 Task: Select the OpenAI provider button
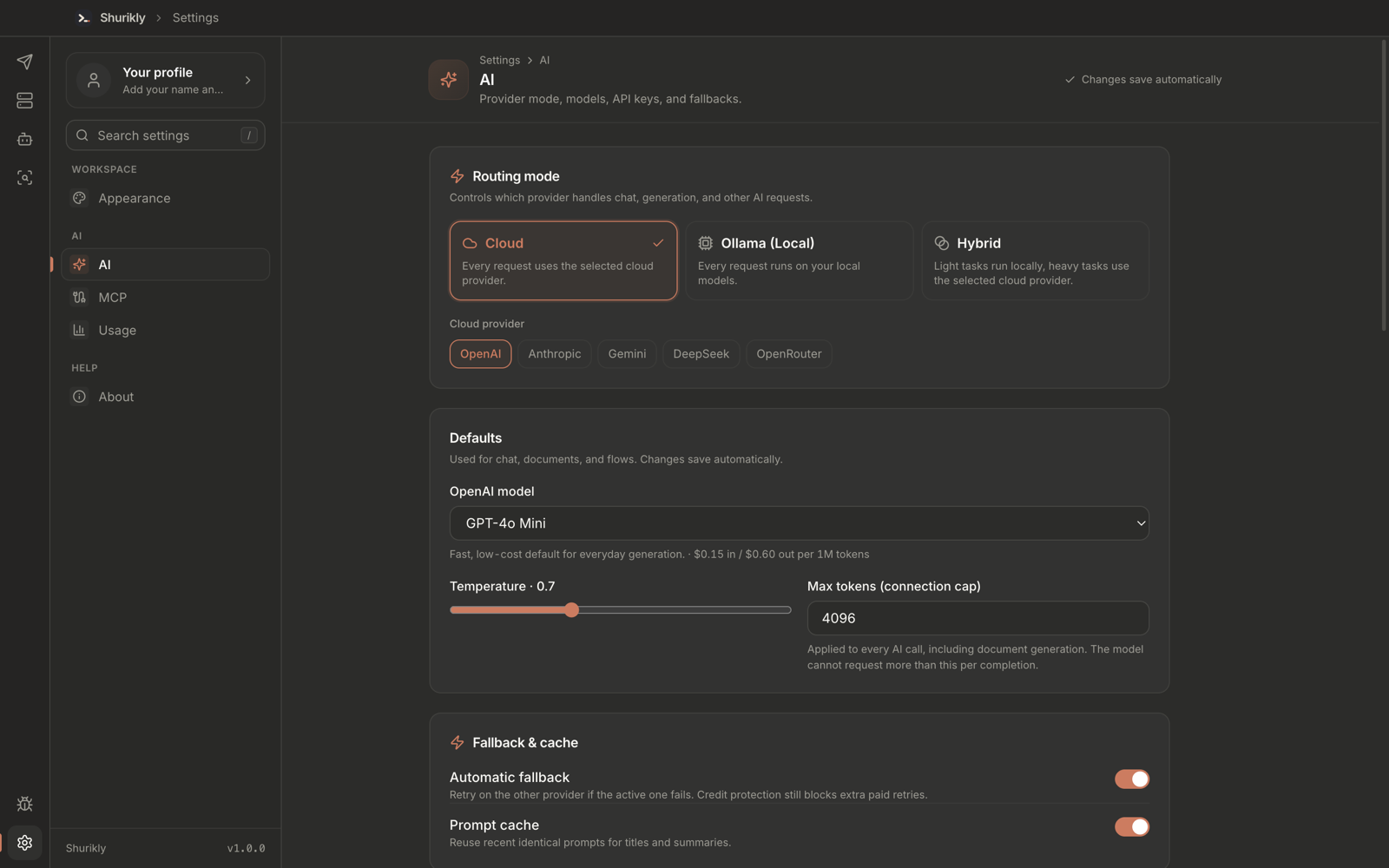[x=481, y=354]
